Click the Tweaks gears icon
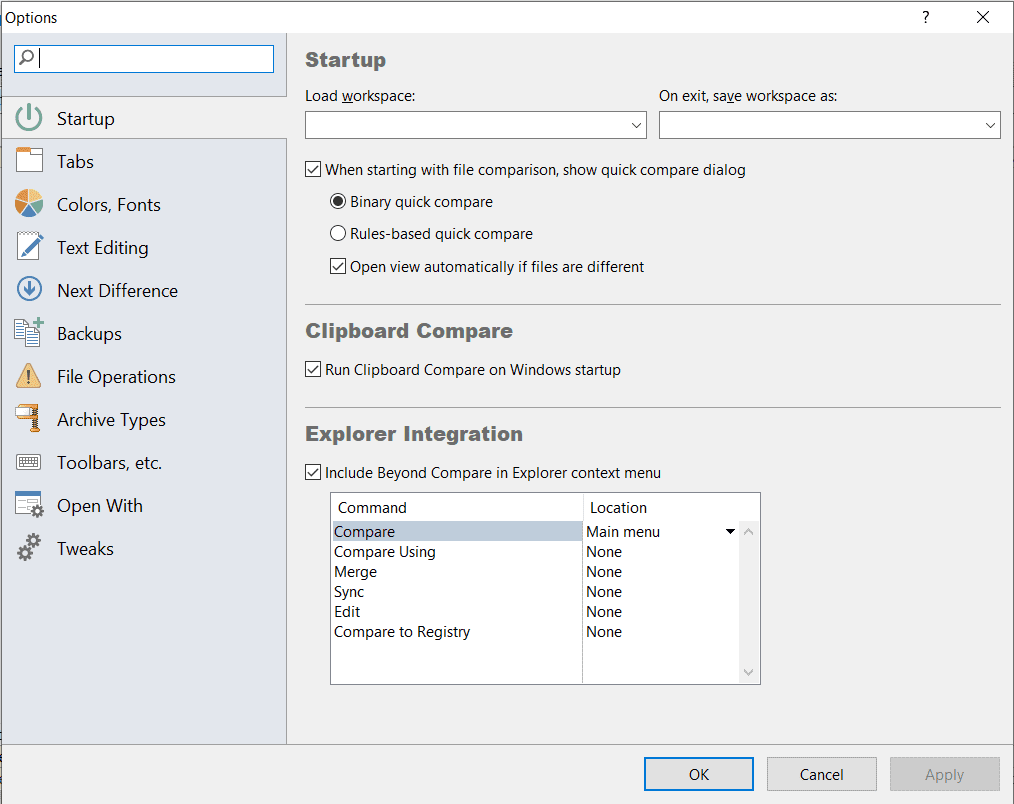Screen dimensions: 1014x804 click(29, 548)
